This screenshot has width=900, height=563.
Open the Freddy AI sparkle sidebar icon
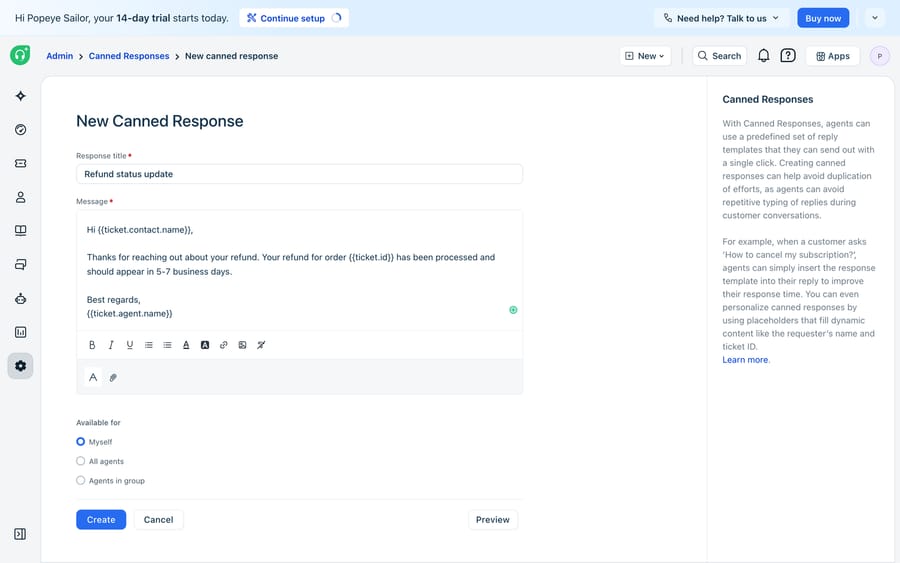point(21,96)
